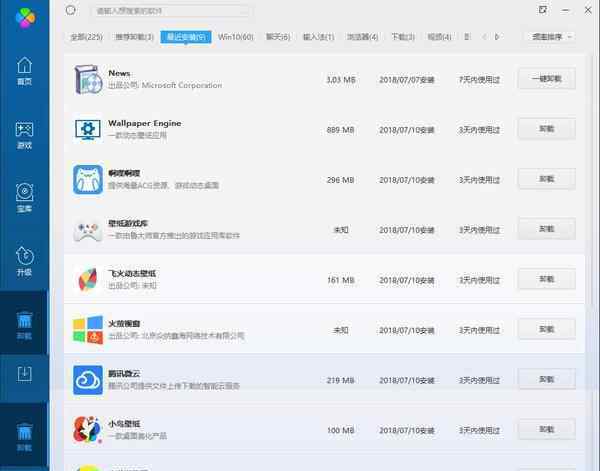Click the Microsoft Corporation publisher text
The height and width of the screenshot is (471, 600).
coord(182,85)
